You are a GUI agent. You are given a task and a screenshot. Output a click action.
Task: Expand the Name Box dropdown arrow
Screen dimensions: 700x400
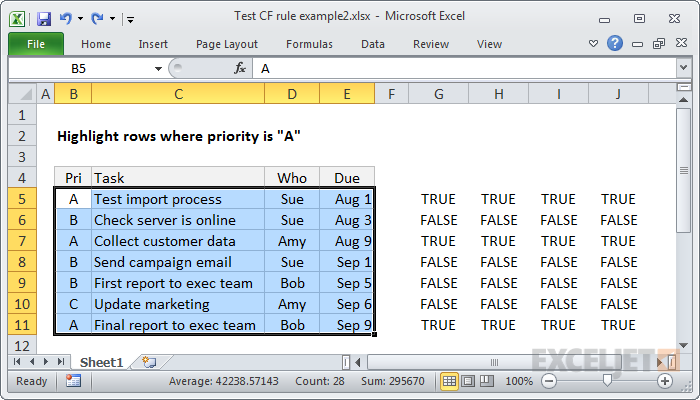click(158, 69)
